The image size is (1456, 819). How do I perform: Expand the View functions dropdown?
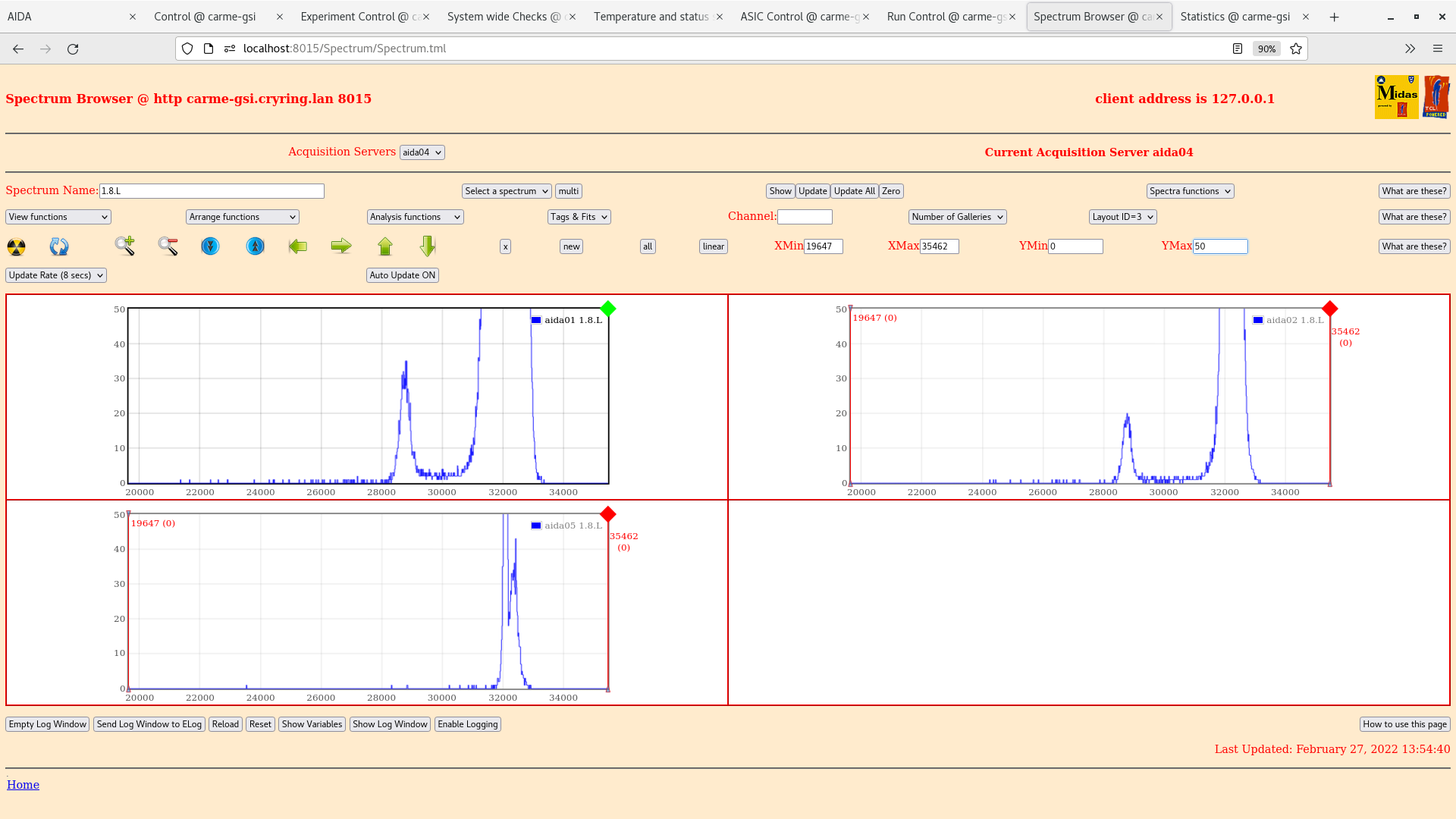58,217
